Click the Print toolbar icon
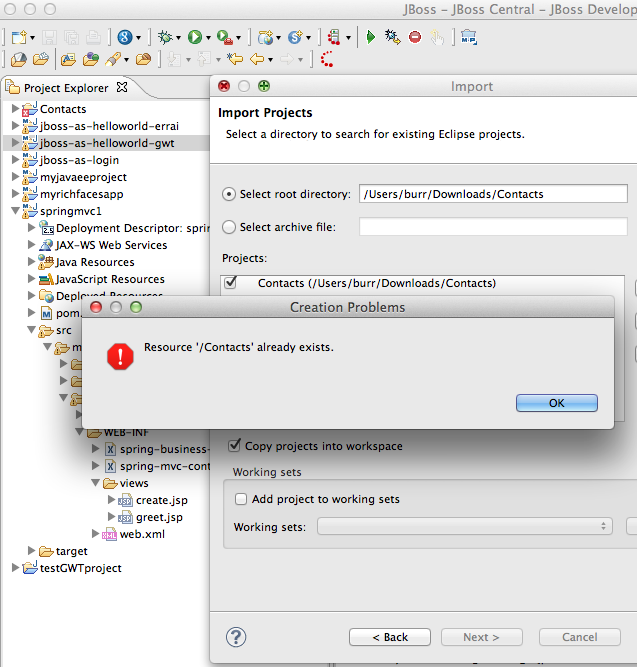Viewport: 637px width, 667px height. click(93, 37)
